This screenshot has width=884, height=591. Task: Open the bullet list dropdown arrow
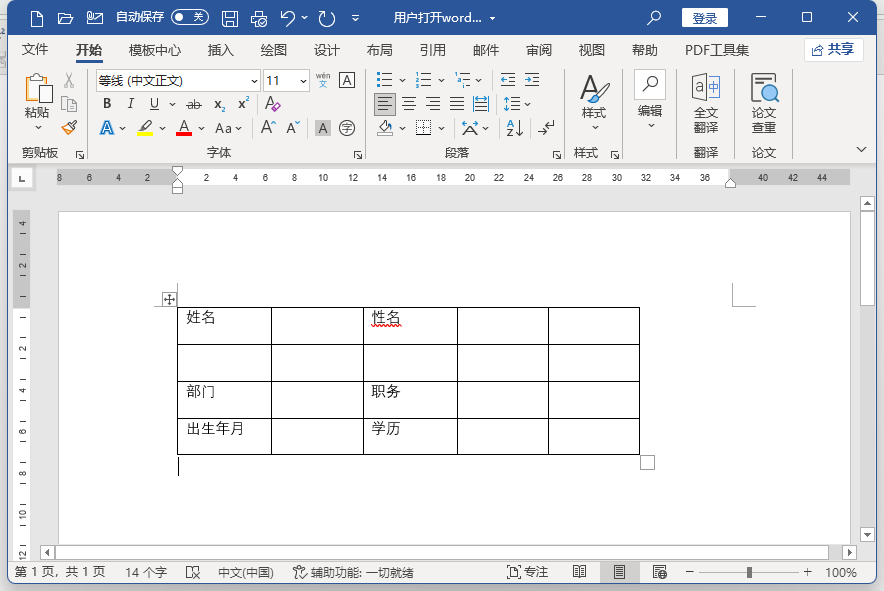(x=402, y=80)
